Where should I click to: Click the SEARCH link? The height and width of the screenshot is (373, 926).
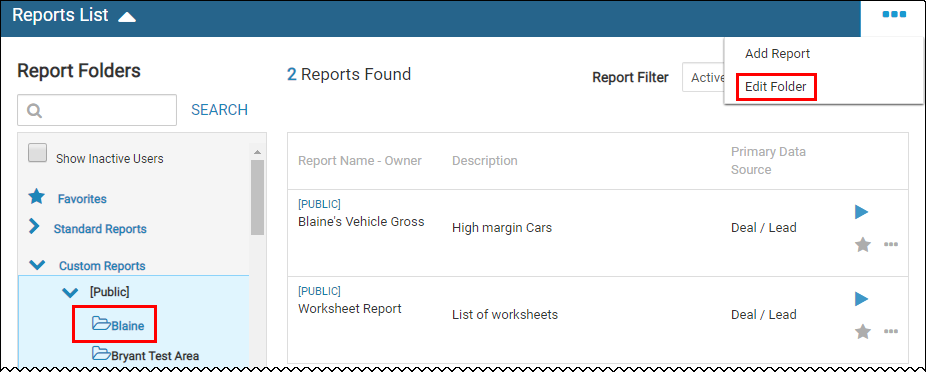pyautogui.click(x=220, y=110)
